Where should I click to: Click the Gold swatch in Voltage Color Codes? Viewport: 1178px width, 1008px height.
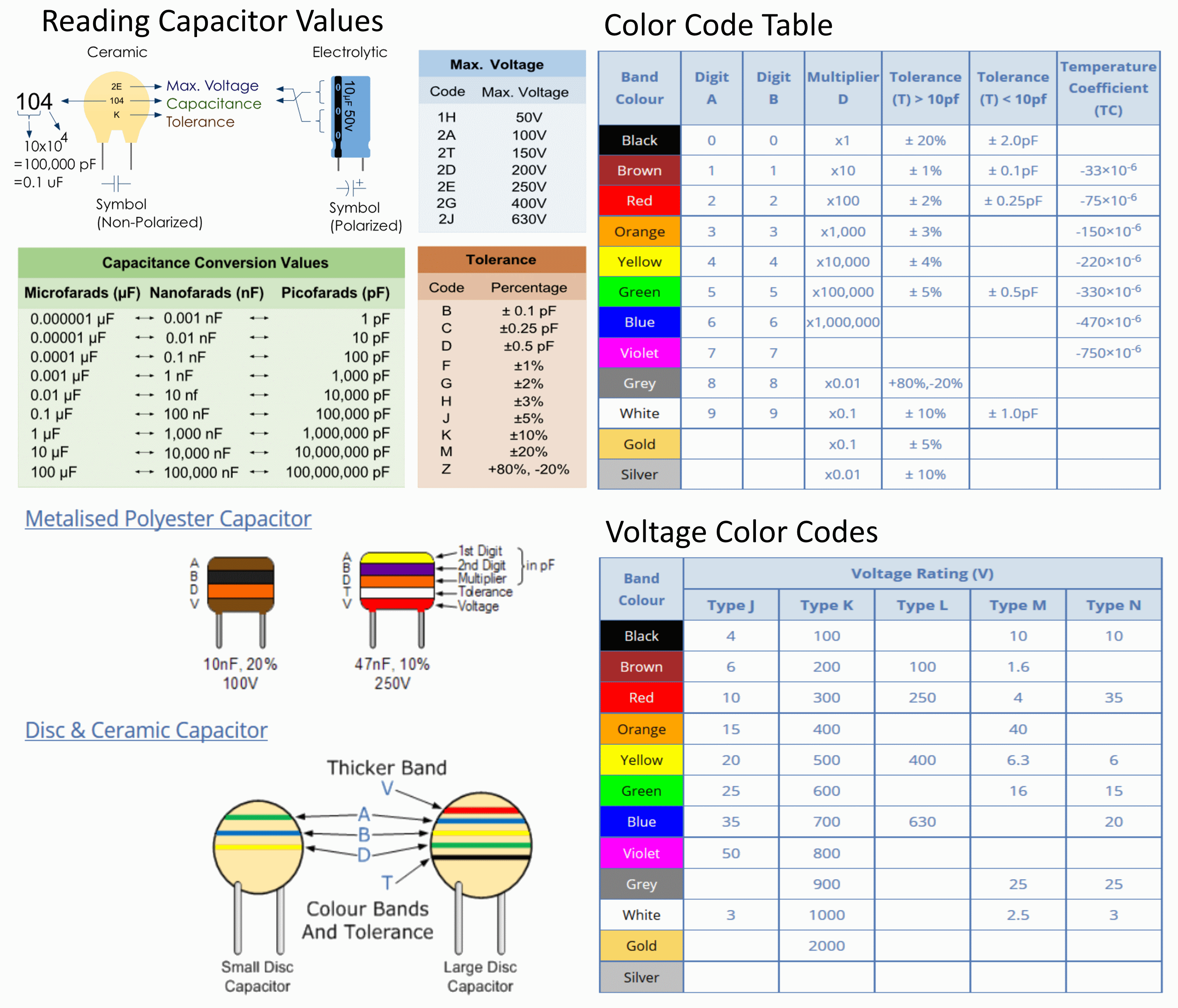[x=641, y=945]
